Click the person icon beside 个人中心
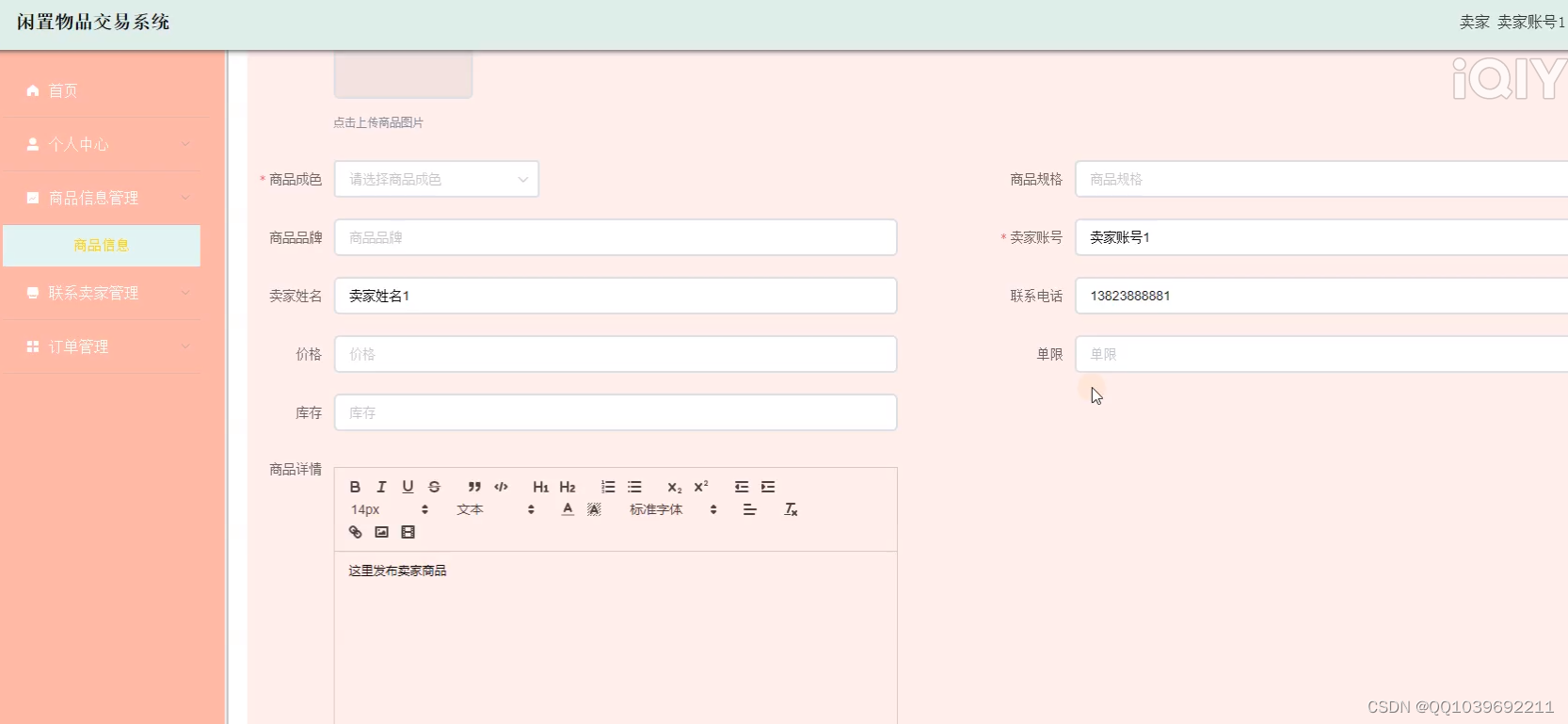 tap(33, 144)
